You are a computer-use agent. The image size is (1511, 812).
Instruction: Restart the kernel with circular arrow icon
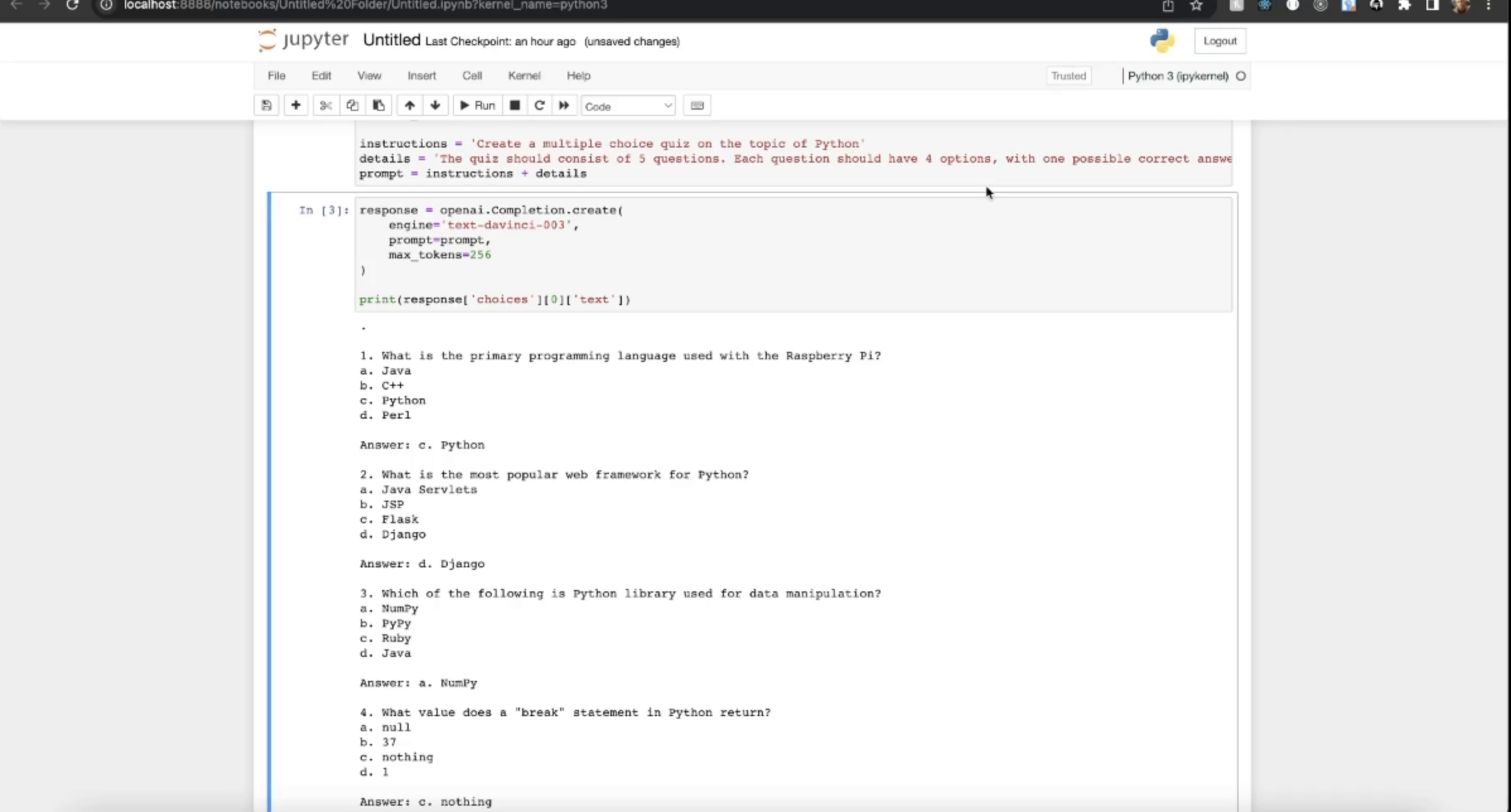pos(539,105)
